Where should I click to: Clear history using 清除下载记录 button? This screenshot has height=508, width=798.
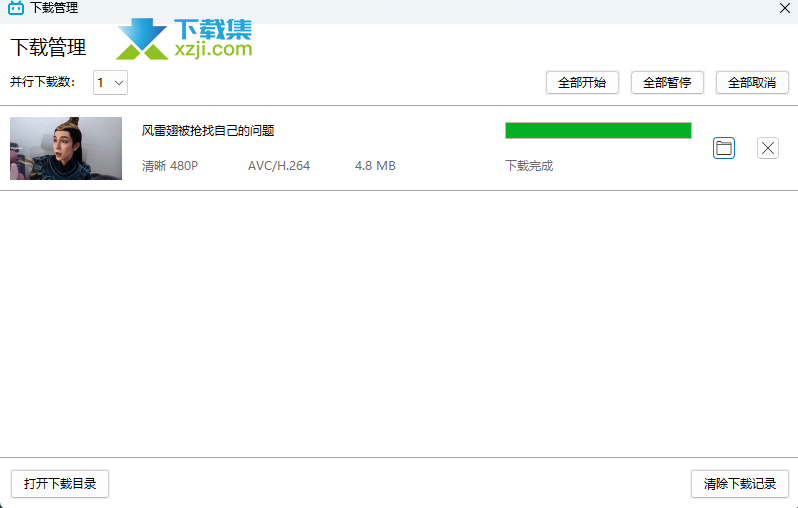click(740, 484)
